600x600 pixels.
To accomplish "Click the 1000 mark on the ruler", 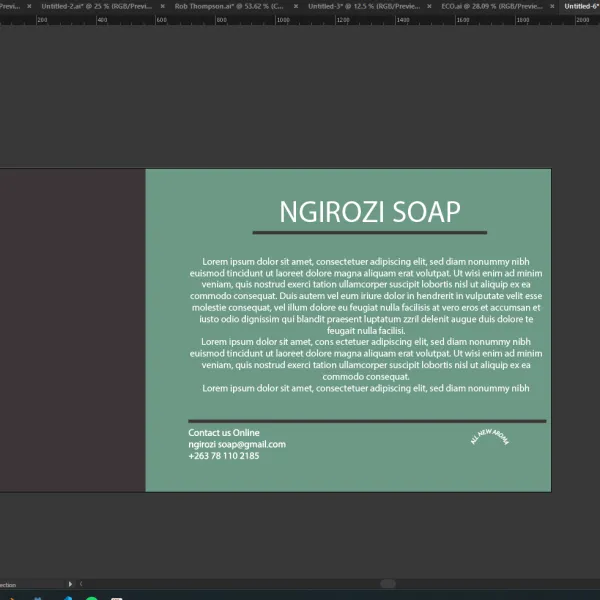I will coord(283,20).
